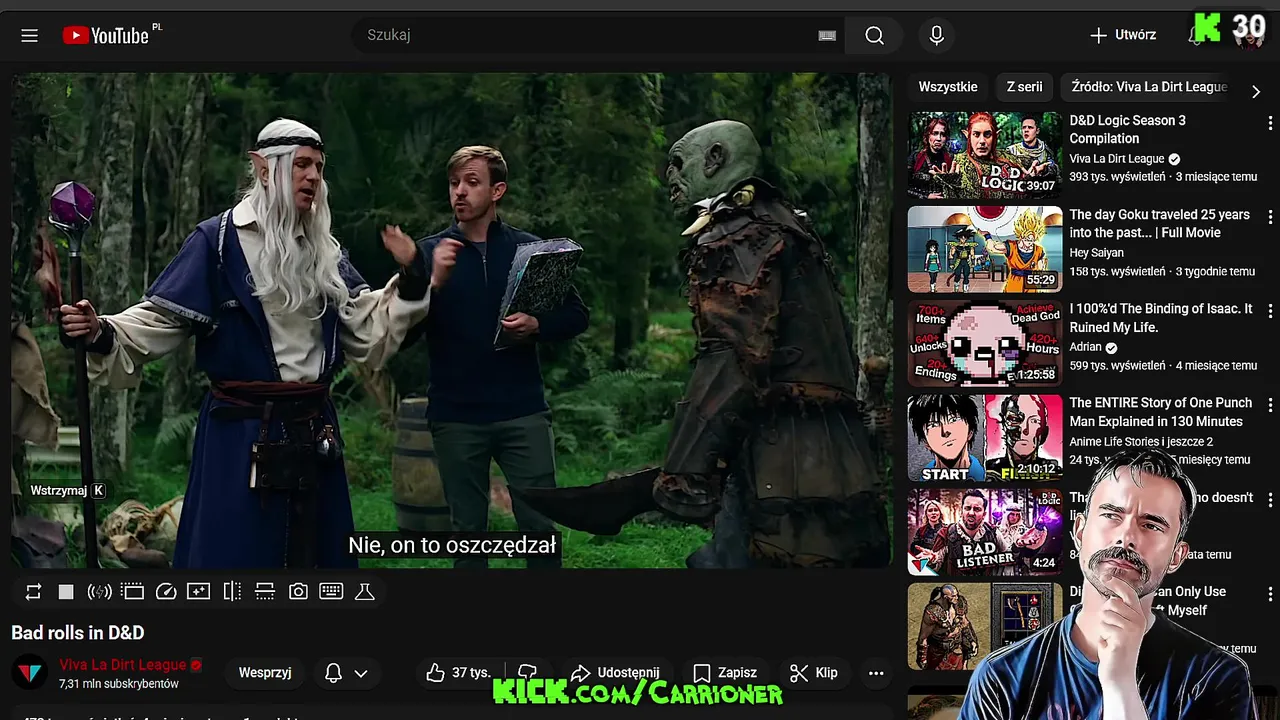Screen dimensions: 1280x720
Task: Click Viva La Dirt League under D&D Logic compilation
Action: 1116,158
